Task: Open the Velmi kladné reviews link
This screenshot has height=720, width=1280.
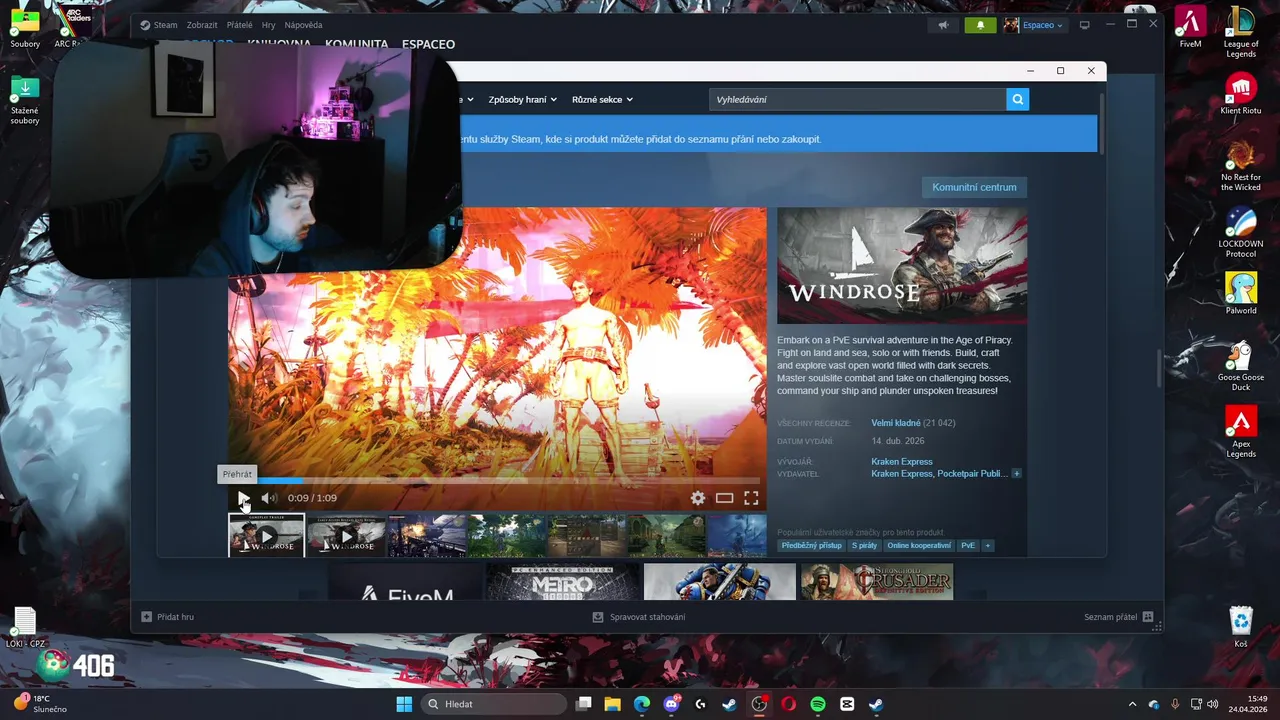Action: point(895,423)
